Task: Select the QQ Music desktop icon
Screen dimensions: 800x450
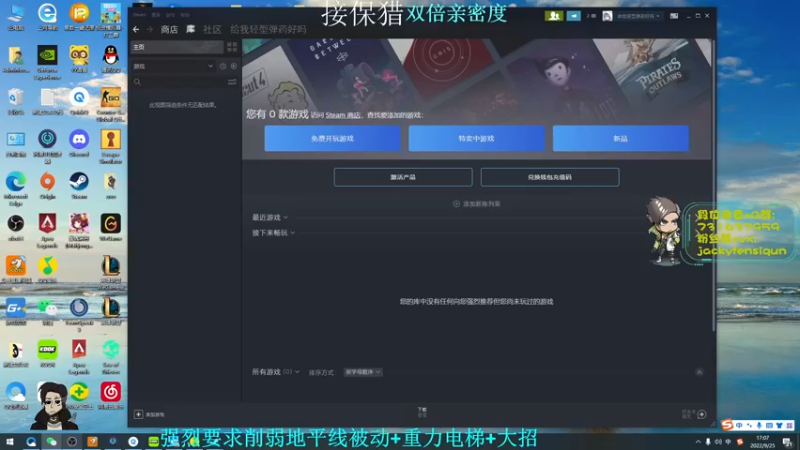Action: (47, 270)
